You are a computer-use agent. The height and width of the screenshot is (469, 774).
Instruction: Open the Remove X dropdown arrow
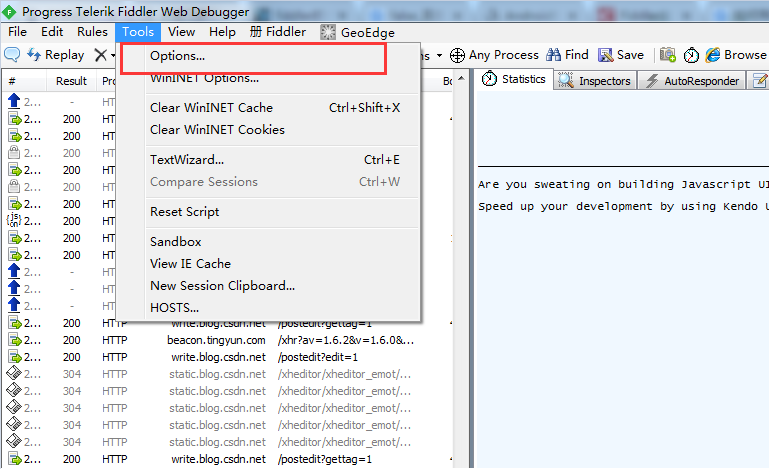click(113, 55)
